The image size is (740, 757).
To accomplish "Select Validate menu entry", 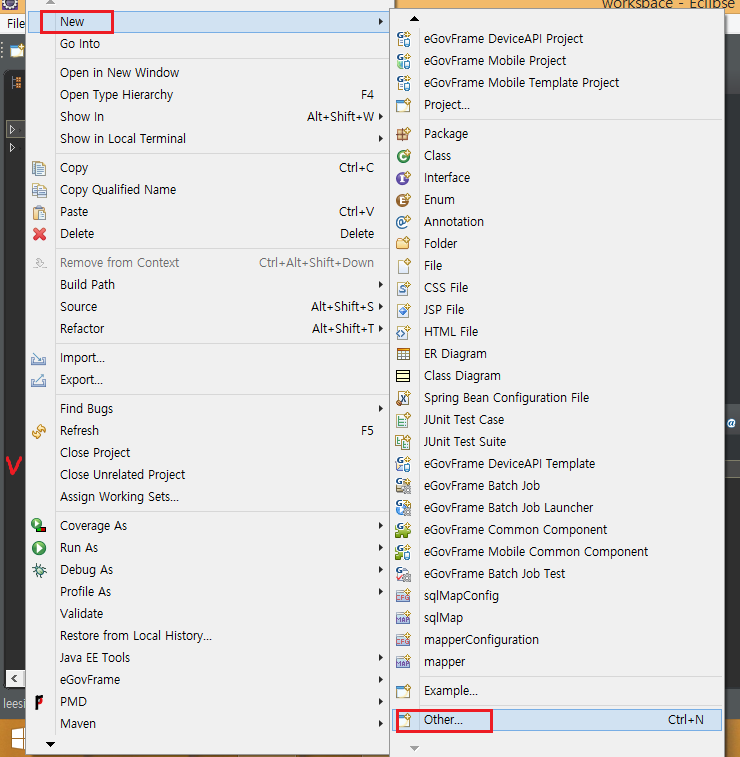I will click(209, 614).
